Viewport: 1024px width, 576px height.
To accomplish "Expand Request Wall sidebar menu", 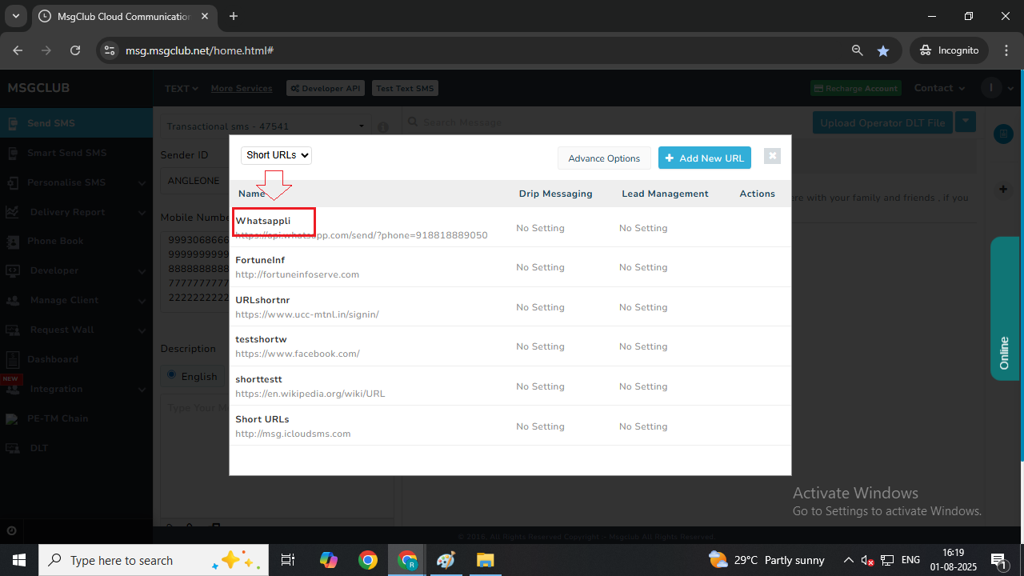I will [76, 330].
